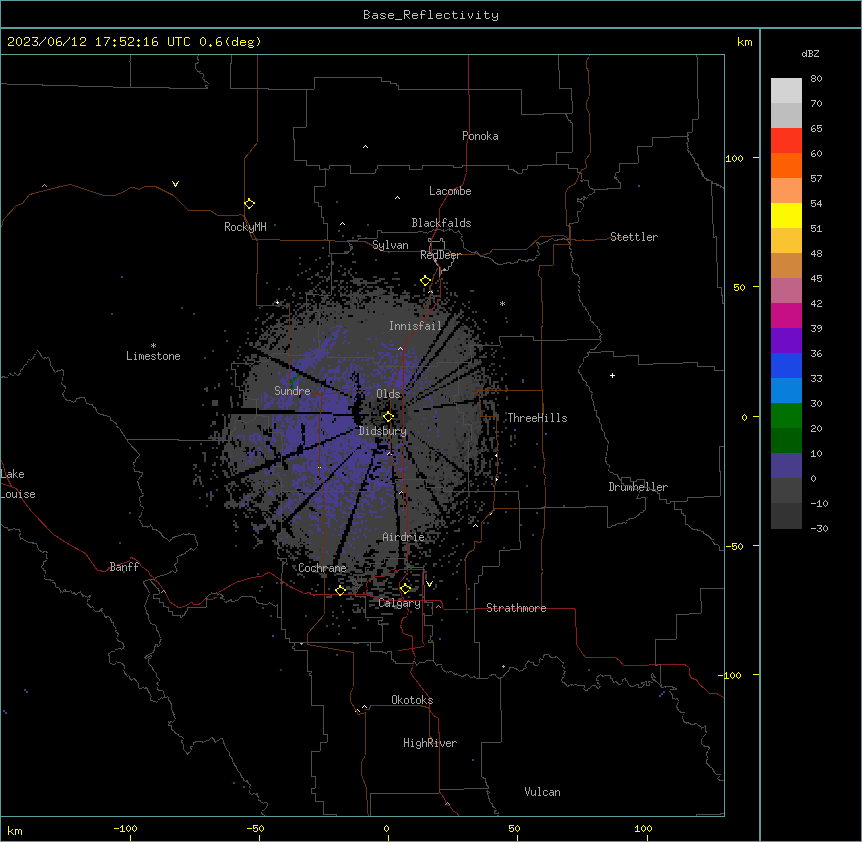Select the light gray 80 dBZ swatch
The width and height of the screenshot is (862, 842).
click(x=786, y=91)
